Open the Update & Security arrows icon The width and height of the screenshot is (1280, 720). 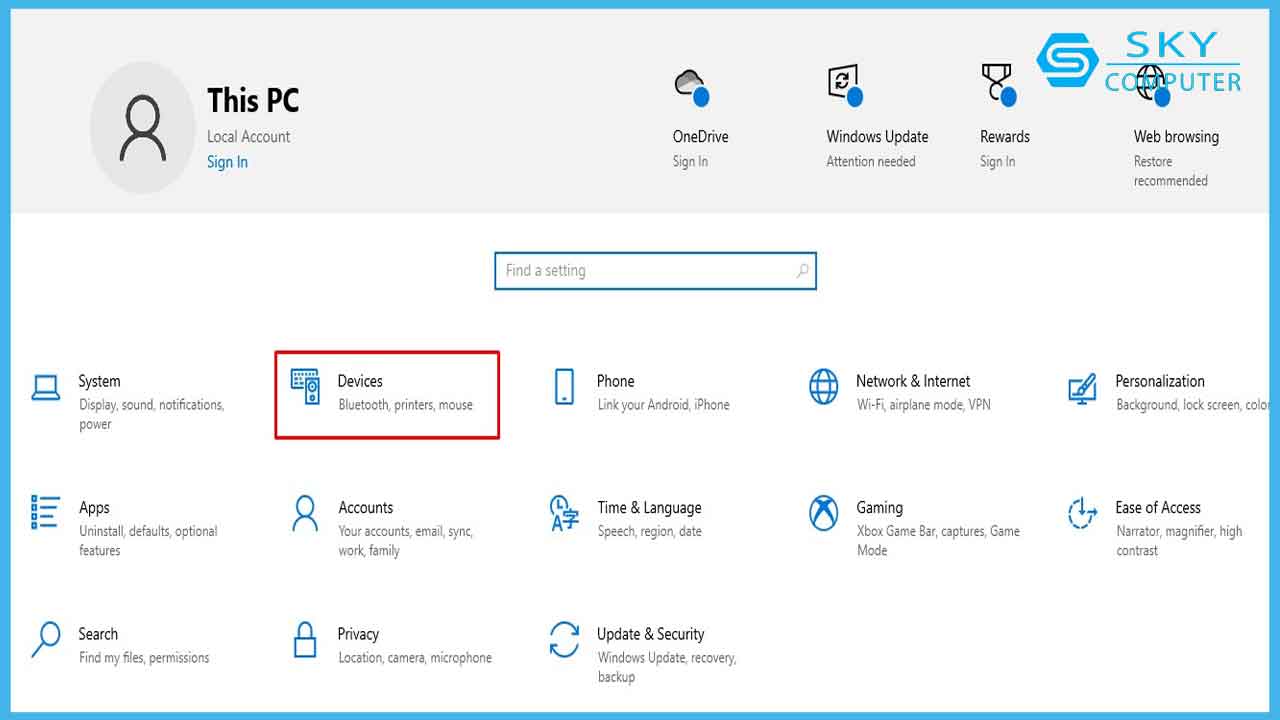[x=565, y=640]
